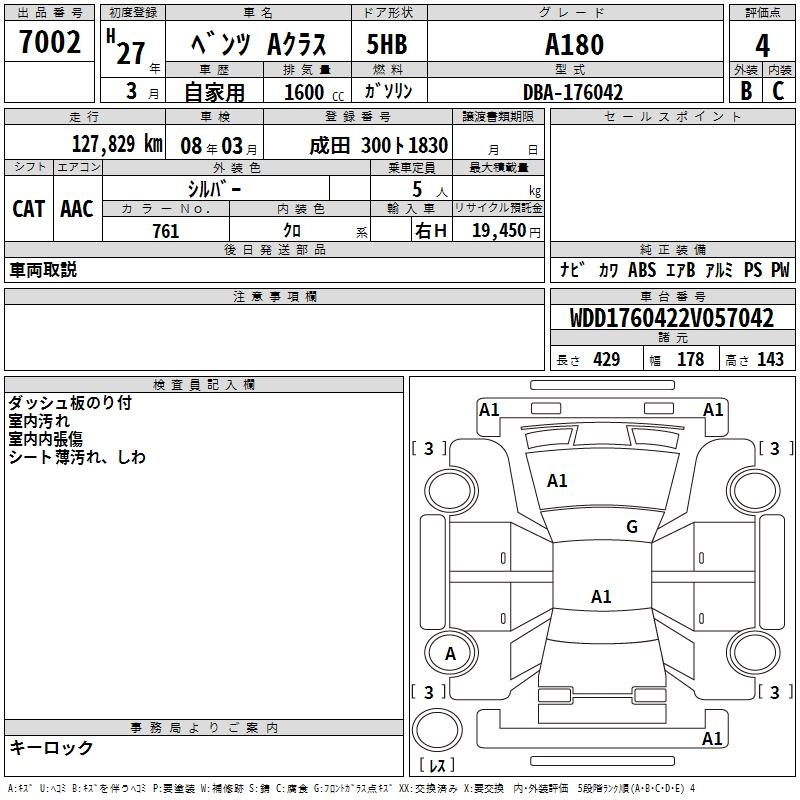Click the DBA-176042 model code
The image size is (800, 800).
[x=573, y=92]
